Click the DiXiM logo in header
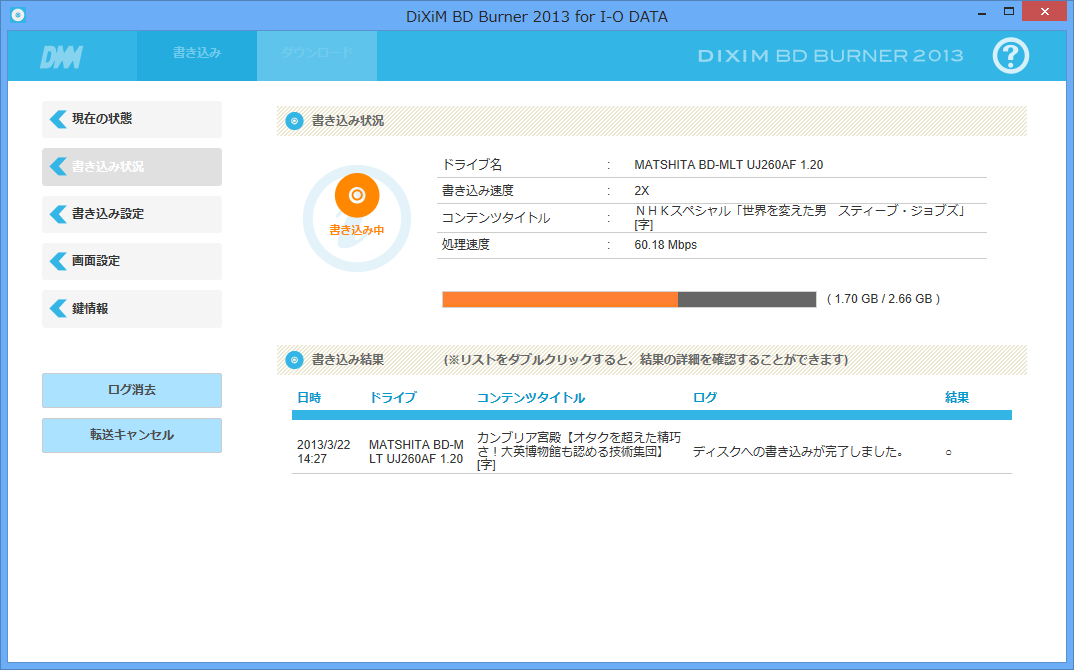The width and height of the screenshot is (1074, 670). click(x=61, y=57)
